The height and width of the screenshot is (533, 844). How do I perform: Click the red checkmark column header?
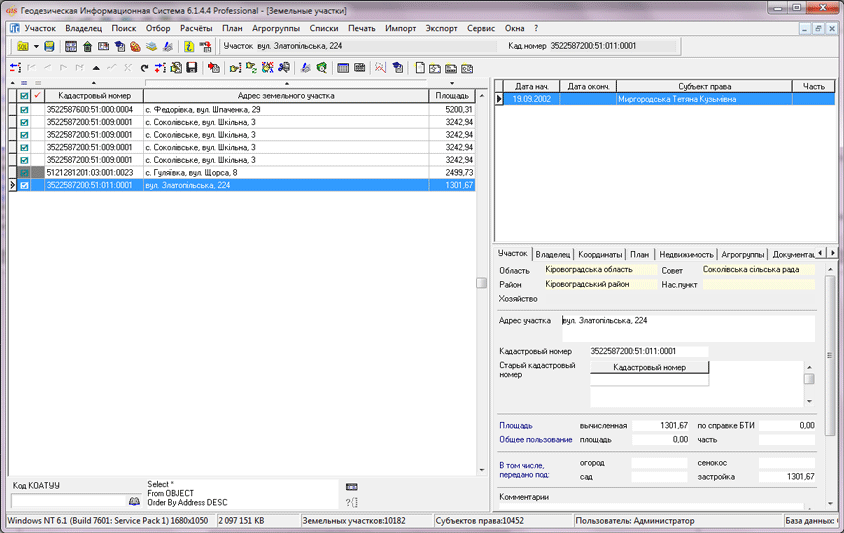click(x=37, y=96)
